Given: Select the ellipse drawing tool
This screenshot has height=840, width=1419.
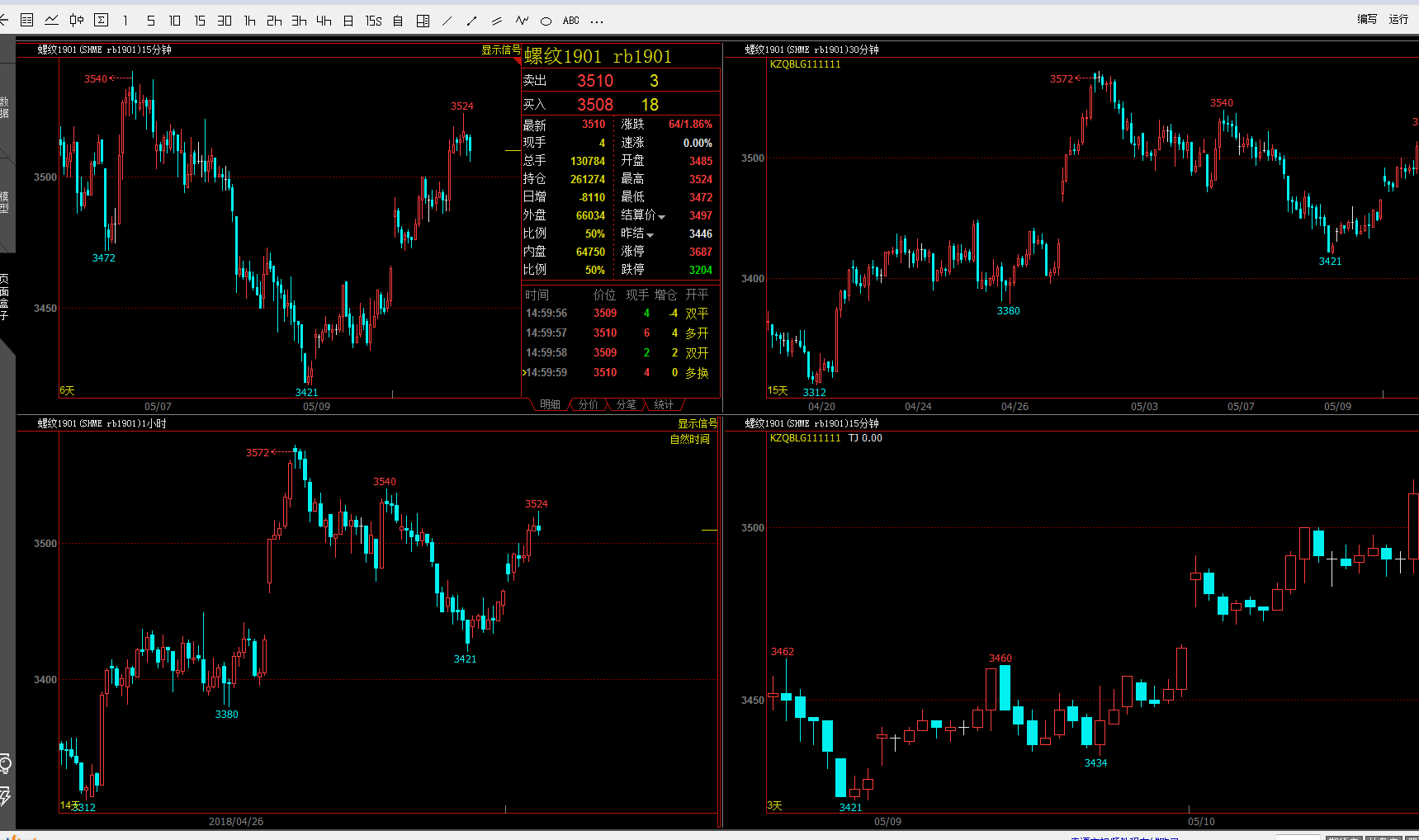Looking at the screenshot, I should tap(546, 21).
